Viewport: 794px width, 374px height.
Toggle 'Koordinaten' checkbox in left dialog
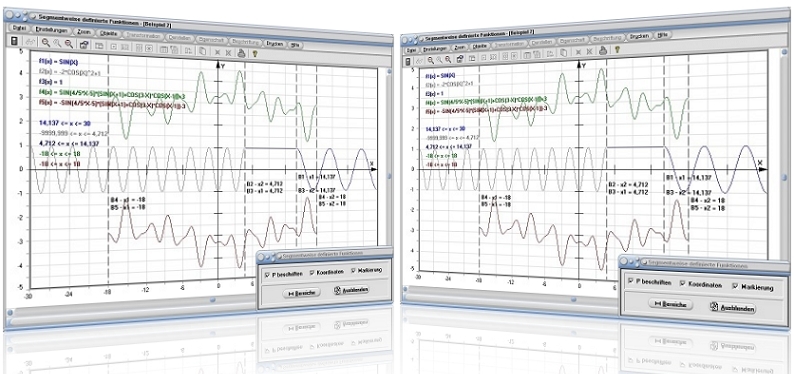coord(312,272)
